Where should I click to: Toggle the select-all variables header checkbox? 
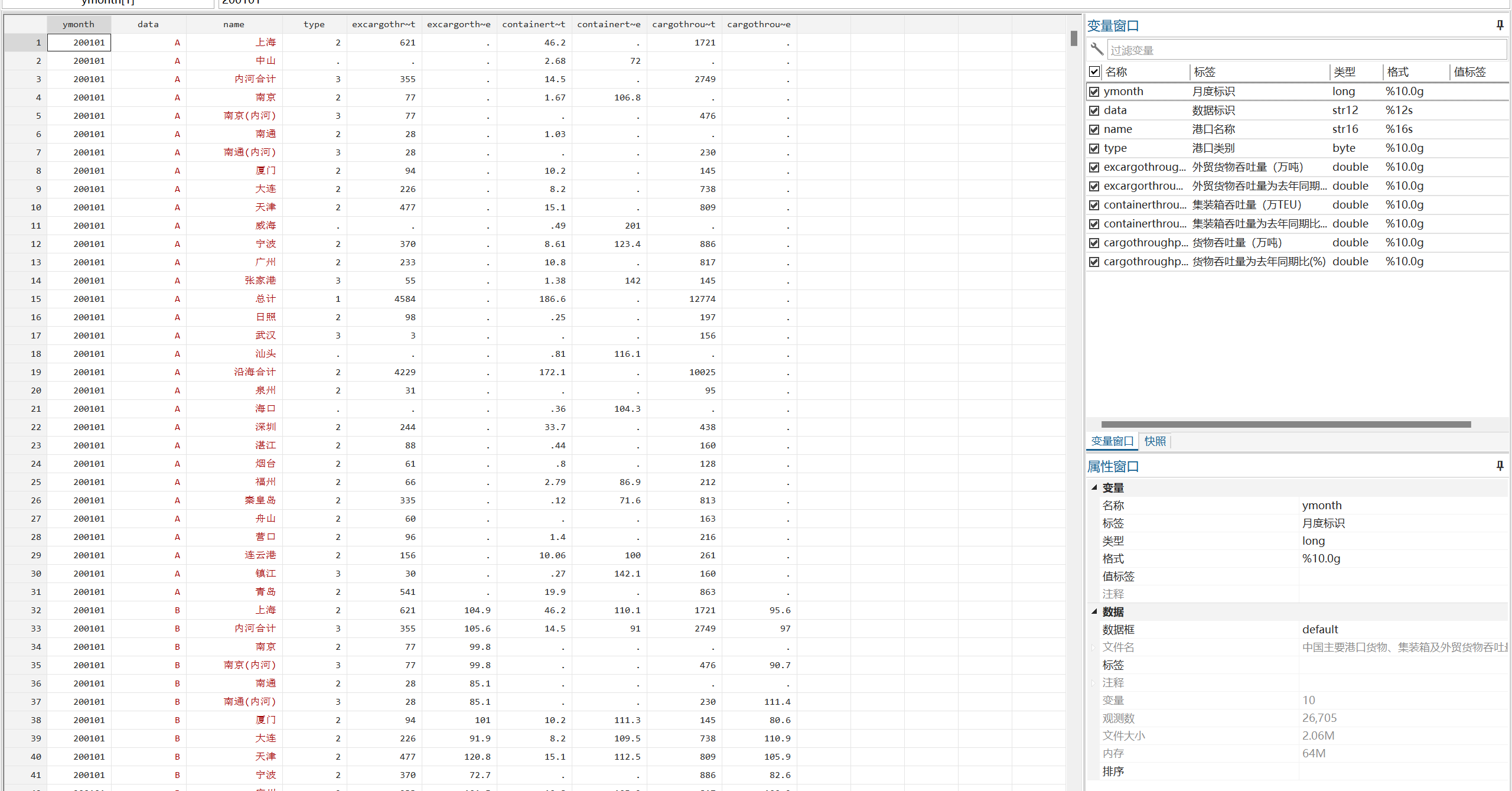[1094, 71]
